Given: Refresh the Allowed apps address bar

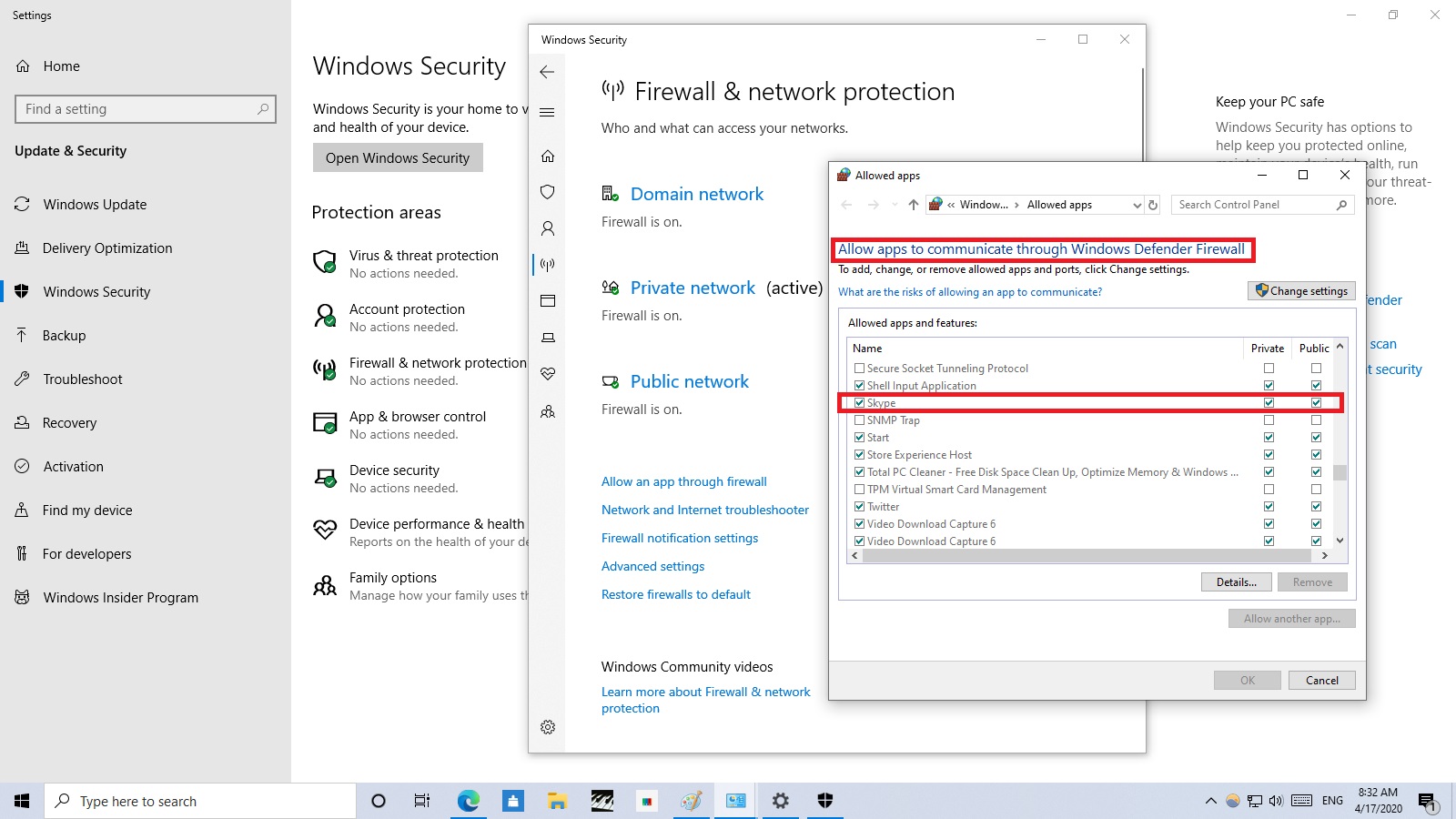Looking at the screenshot, I should click(1153, 205).
